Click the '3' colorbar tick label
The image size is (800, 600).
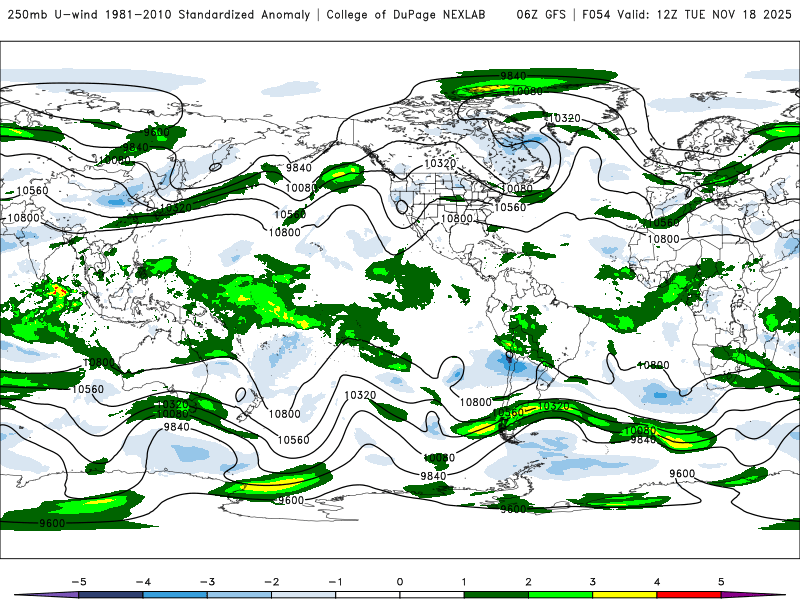[x=592, y=582]
